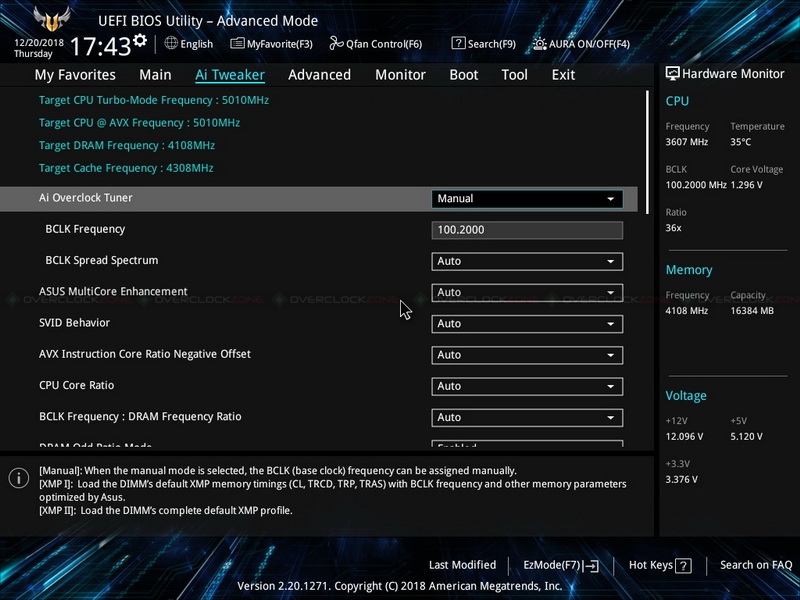Screen dimensions: 800x600
Task: Open ASUS MultiCore Enhancement dropdown
Action: tap(527, 292)
